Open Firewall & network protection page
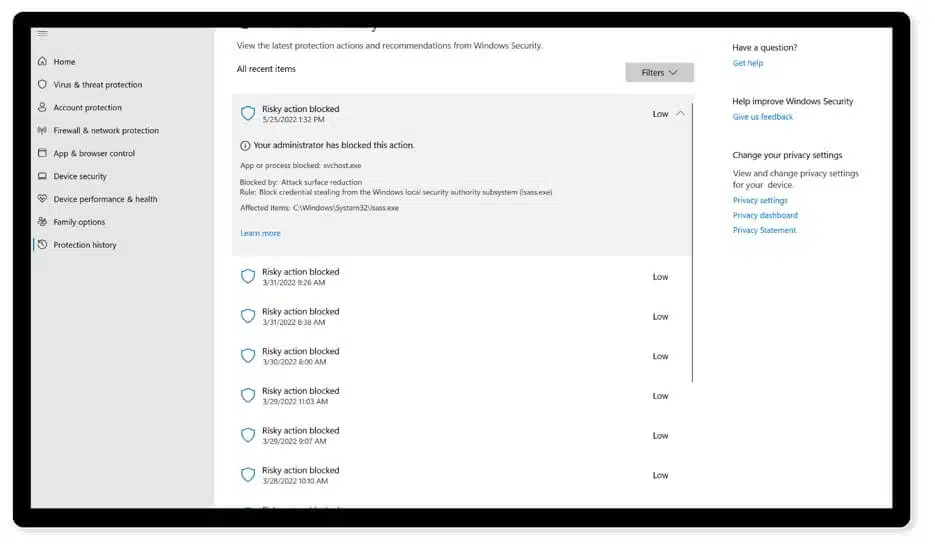 tap(106, 131)
